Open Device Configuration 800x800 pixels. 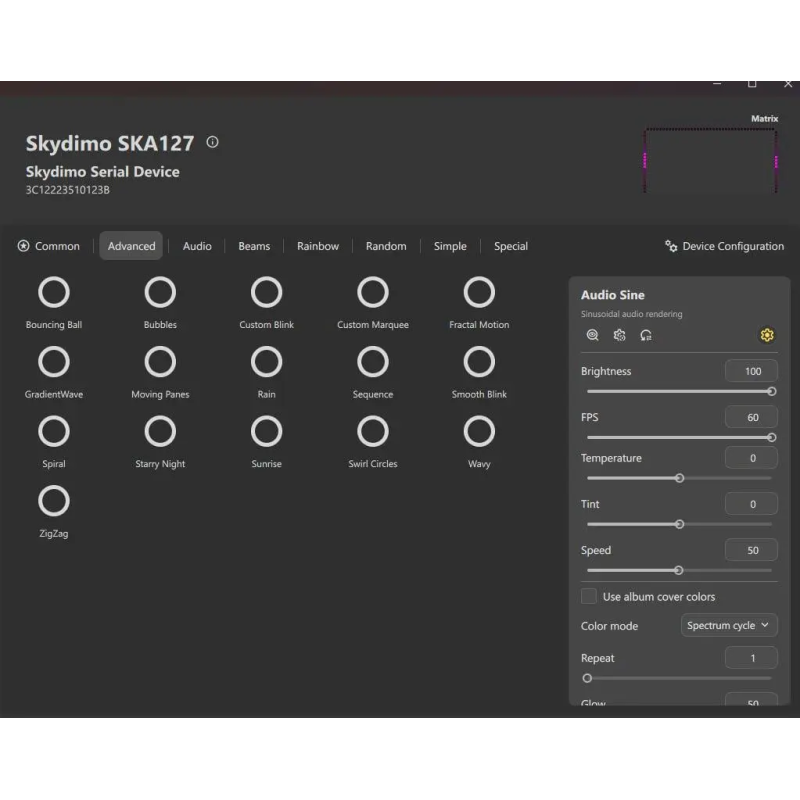[724, 246]
